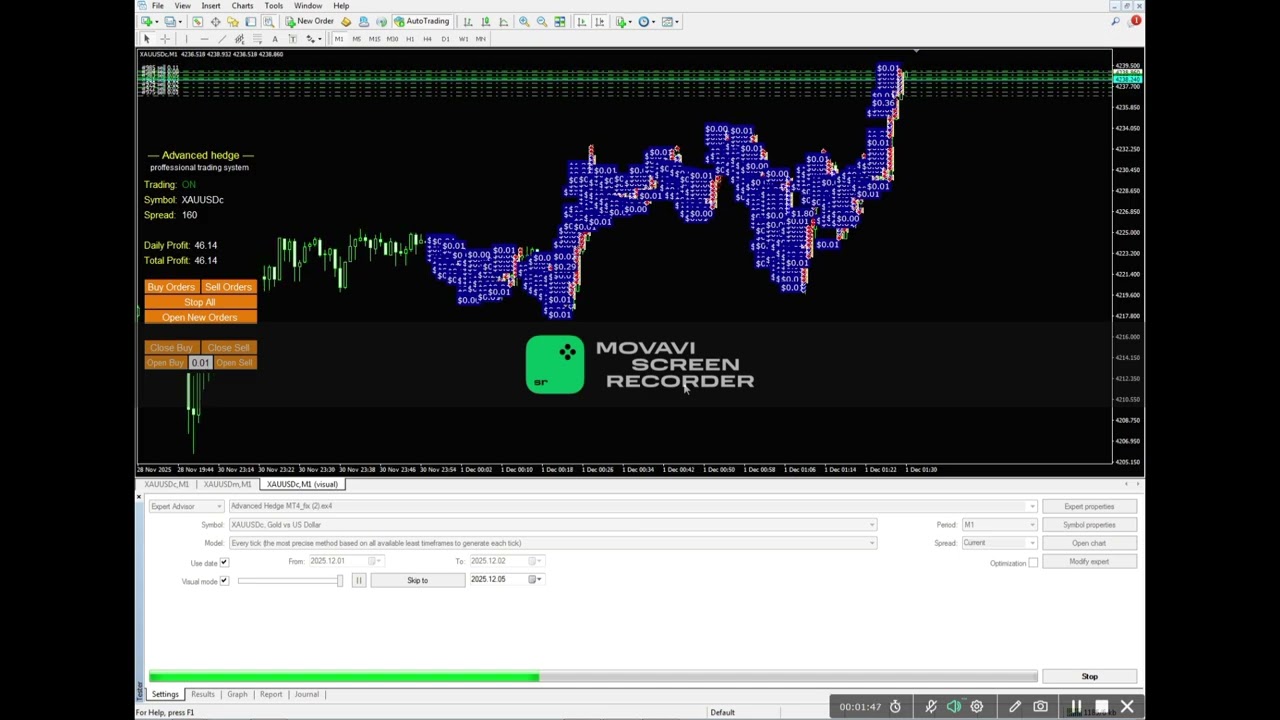Click the Skip to button
Image resolution: width=1280 pixels, height=720 pixels.
point(417,581)
